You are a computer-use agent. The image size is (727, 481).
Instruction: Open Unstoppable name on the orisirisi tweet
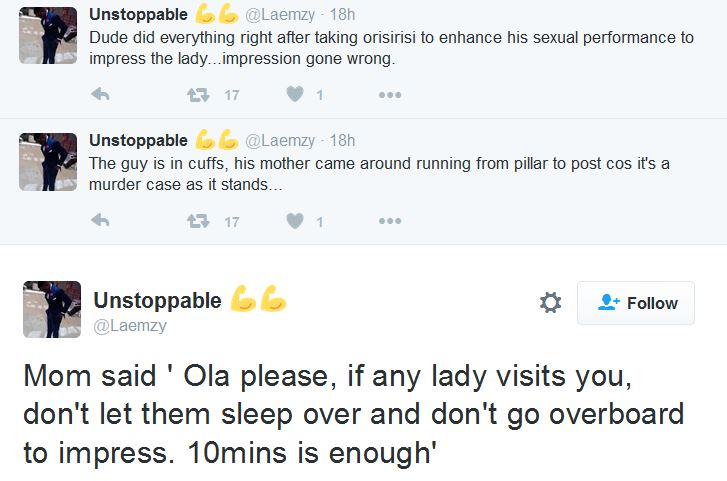pyautogui.click(x=138, y=14)
